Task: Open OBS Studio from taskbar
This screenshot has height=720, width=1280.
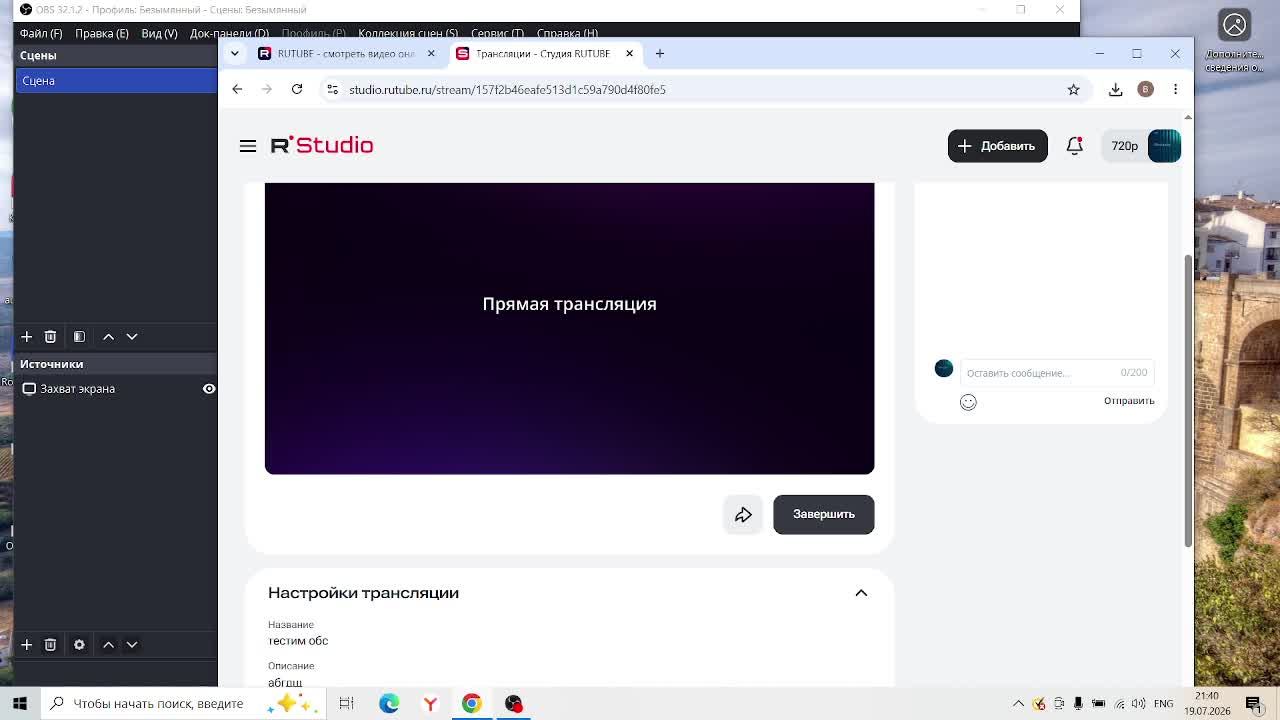Action: [x=513, y=704]
